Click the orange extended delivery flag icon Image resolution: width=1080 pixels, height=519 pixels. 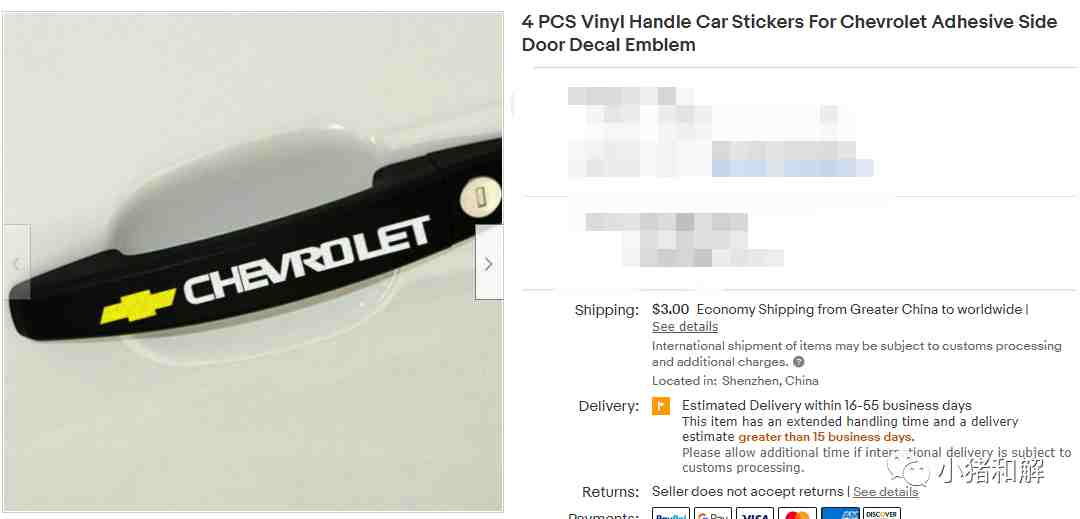(661, 406)
